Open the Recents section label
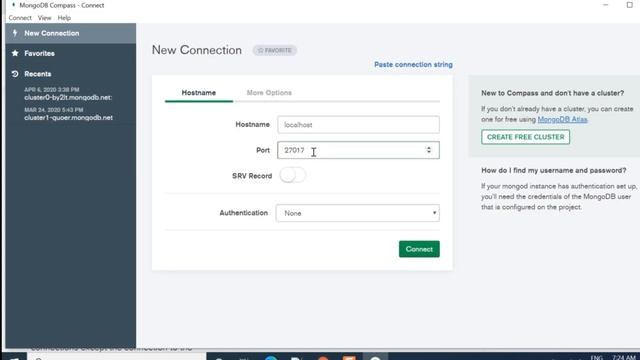 (38, 74)
